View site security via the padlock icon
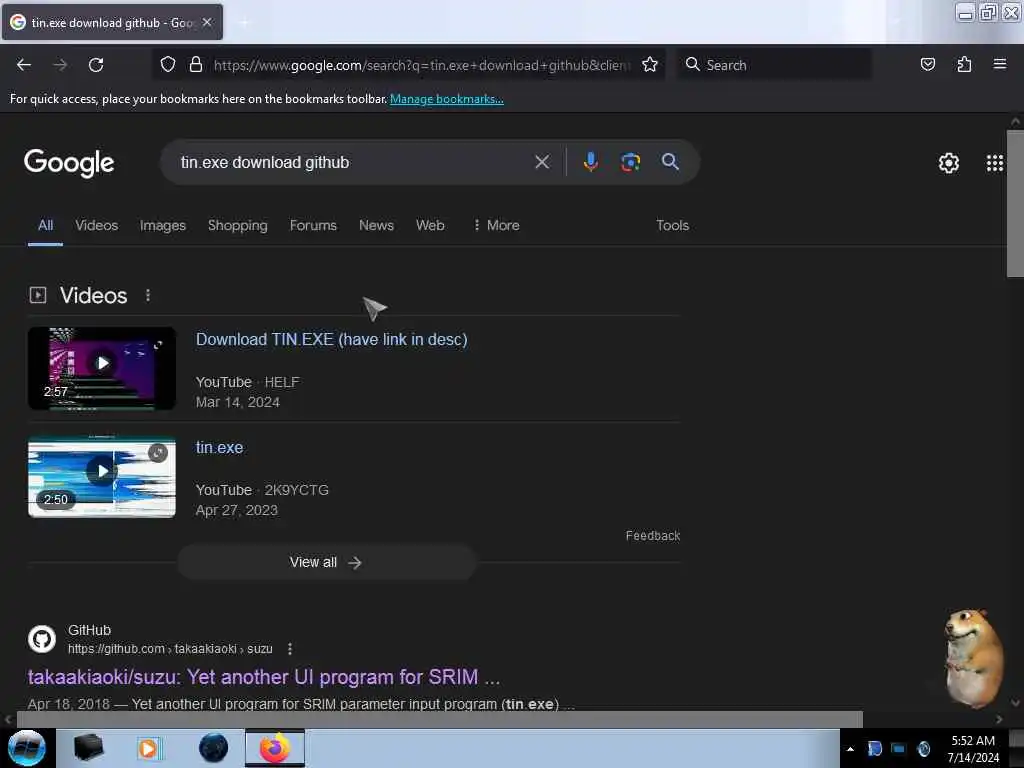The width and height of the screenshot is (1024, 768). click(195, 65)
